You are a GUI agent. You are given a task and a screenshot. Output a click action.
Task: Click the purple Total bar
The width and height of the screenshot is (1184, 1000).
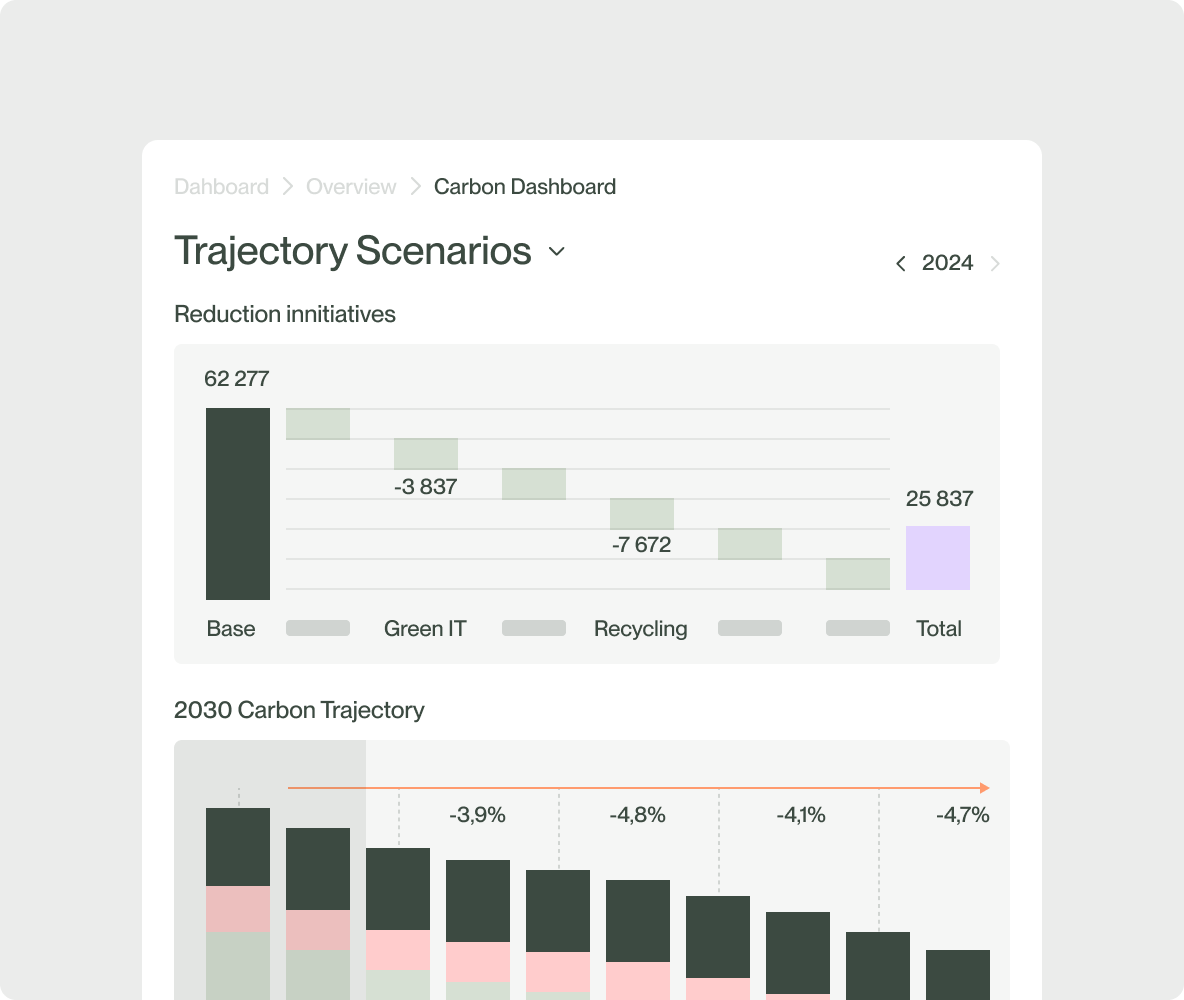(x=938, y=558)
